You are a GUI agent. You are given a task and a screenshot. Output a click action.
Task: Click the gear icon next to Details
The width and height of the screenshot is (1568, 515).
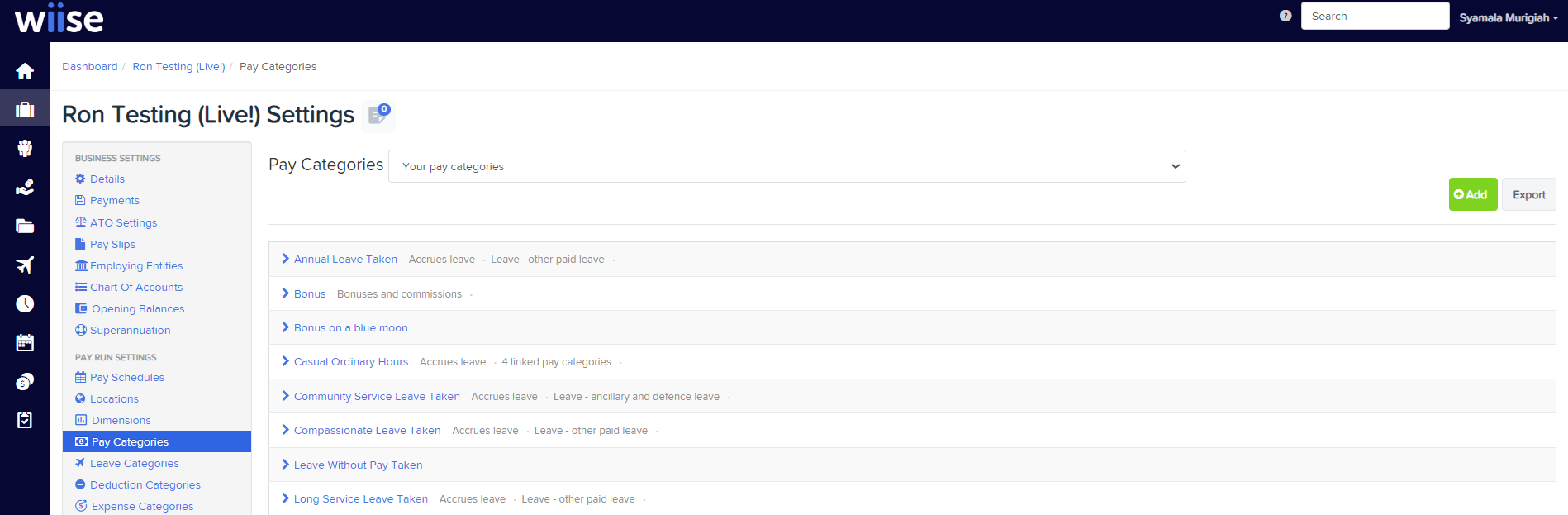click(x=80, y=179)
